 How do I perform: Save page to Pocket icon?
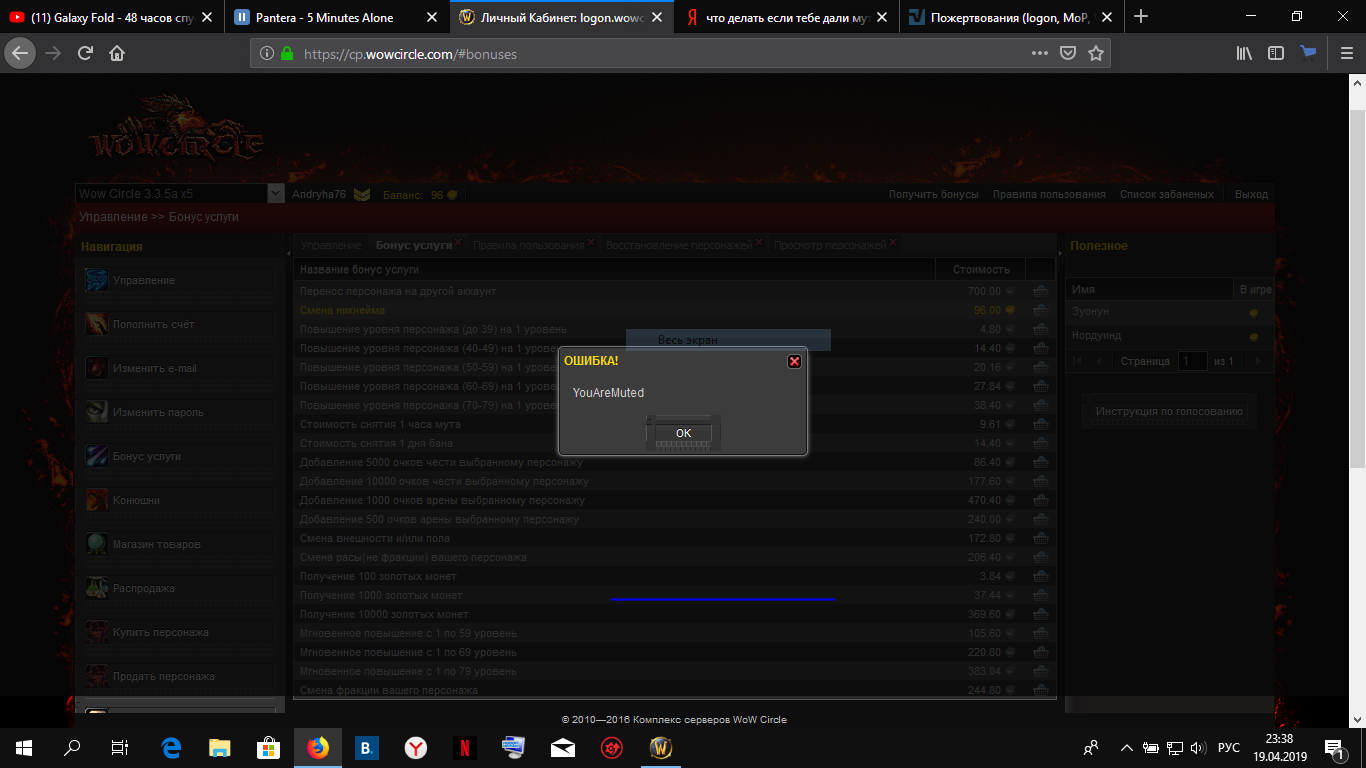(1068, 54)
